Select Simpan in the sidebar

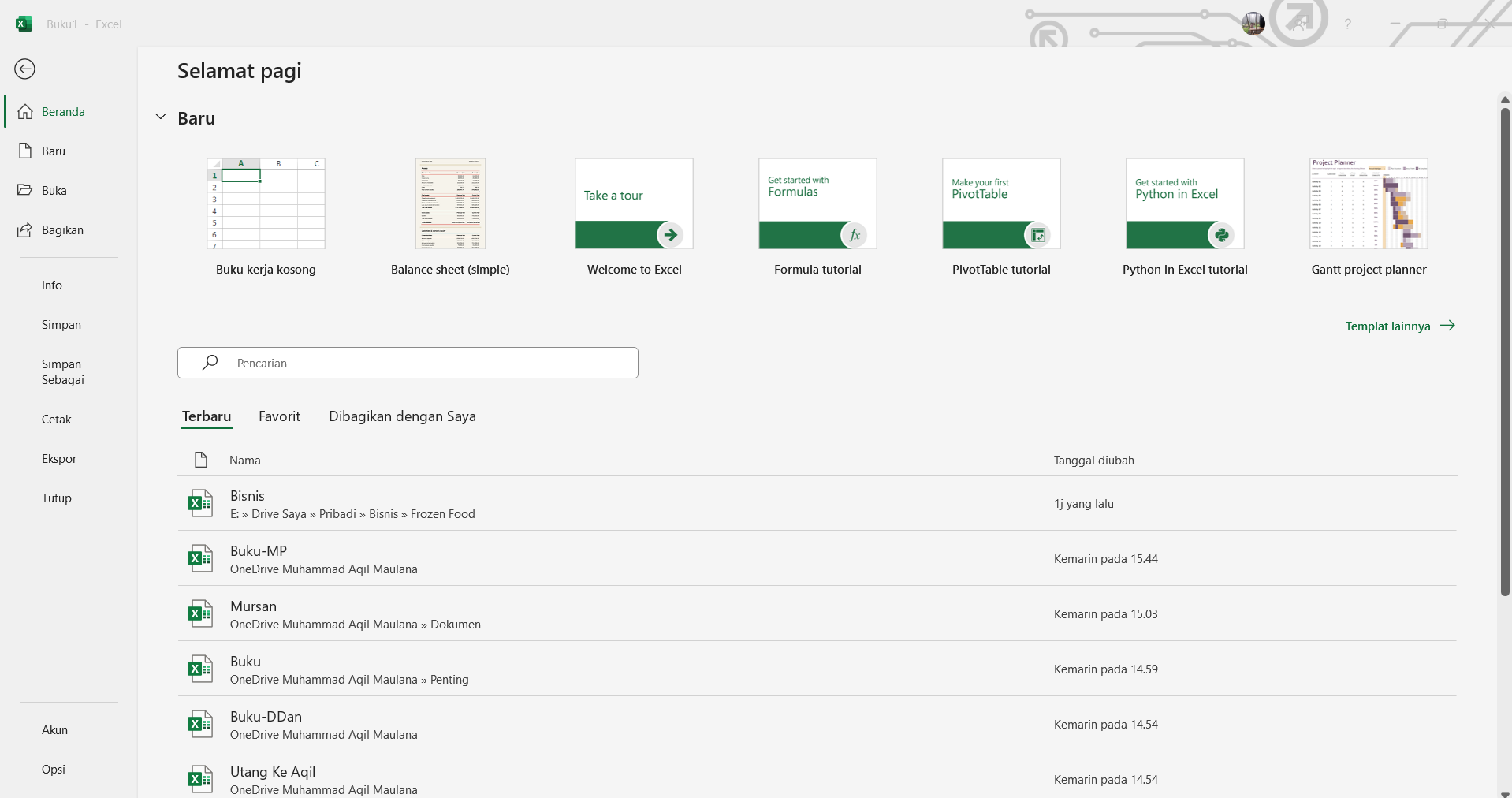tap(69, 325)
